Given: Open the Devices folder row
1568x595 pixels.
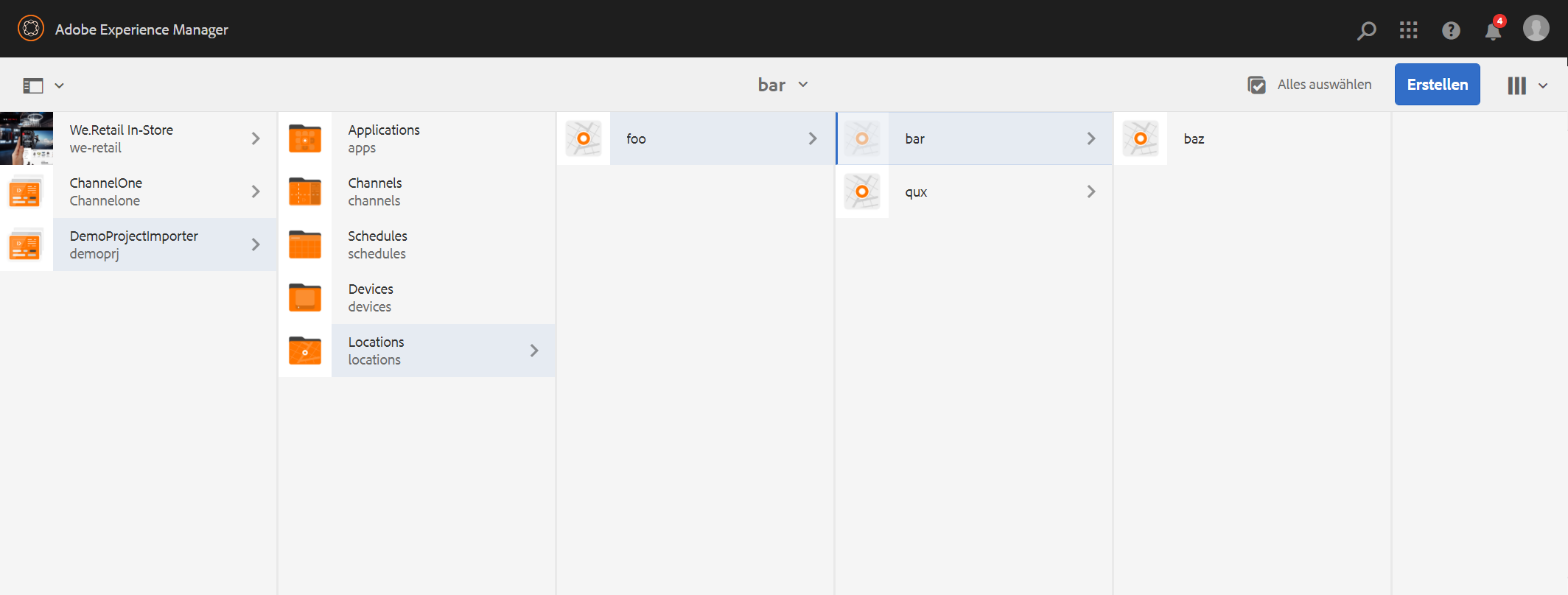Looking at the screenshot, I should pyautogui.click(x=417, y=297).
